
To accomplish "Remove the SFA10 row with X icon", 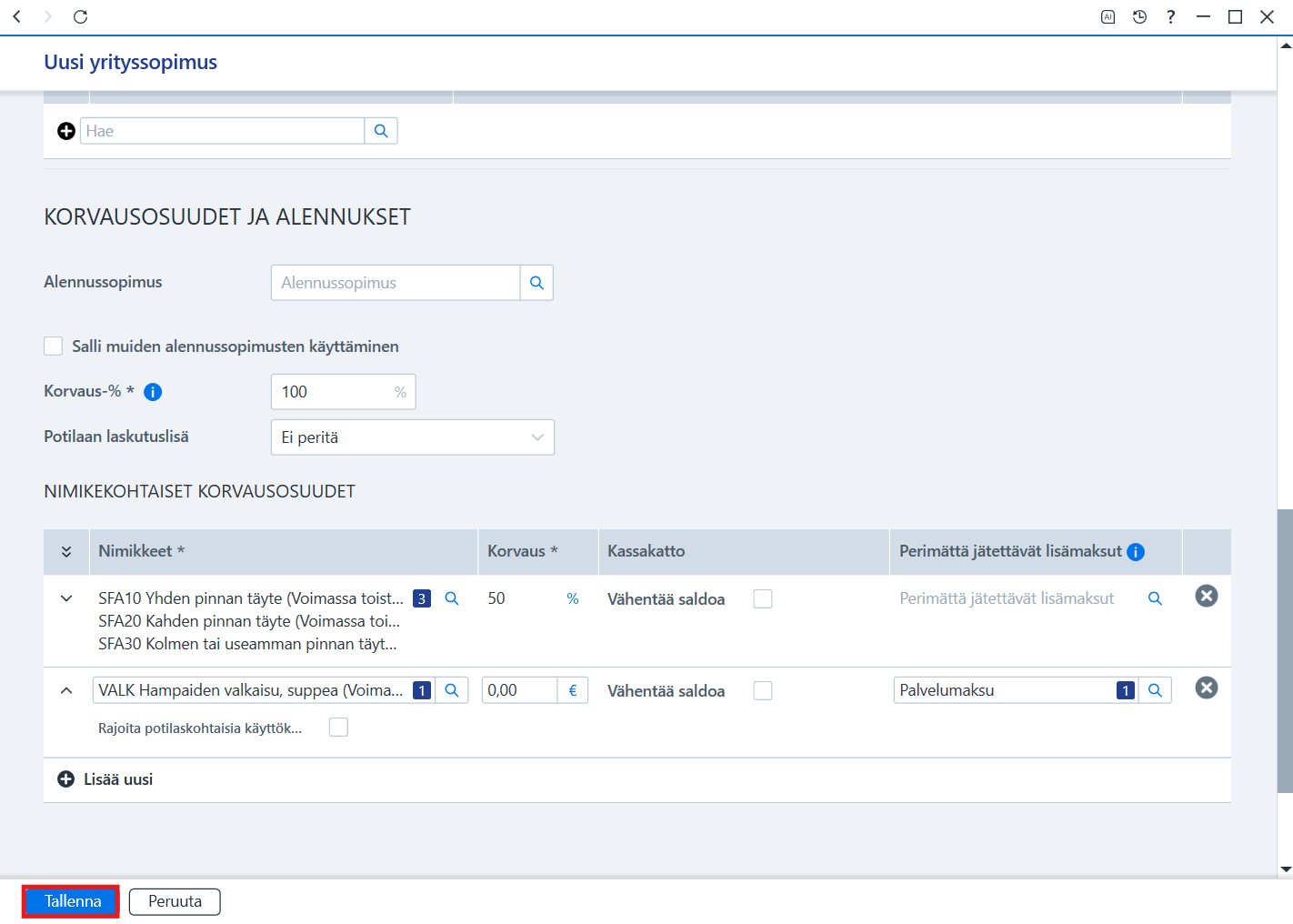I will pos(1206,596).
